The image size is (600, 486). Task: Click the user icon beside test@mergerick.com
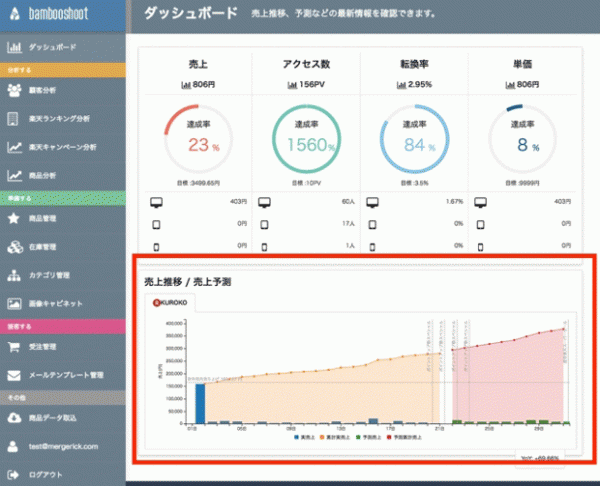tap(13, 446)
